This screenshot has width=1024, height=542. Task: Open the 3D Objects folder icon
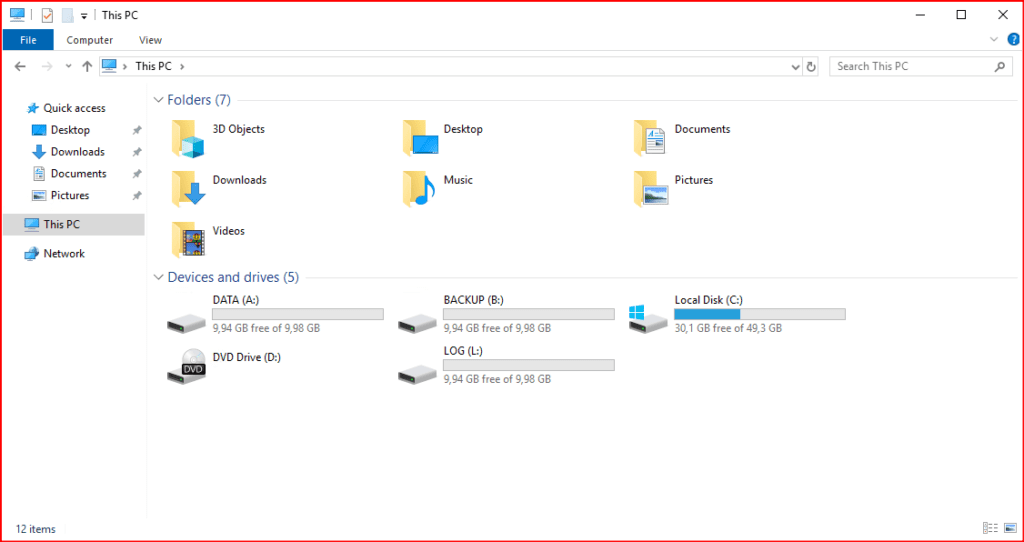click(x=188, y=138)
